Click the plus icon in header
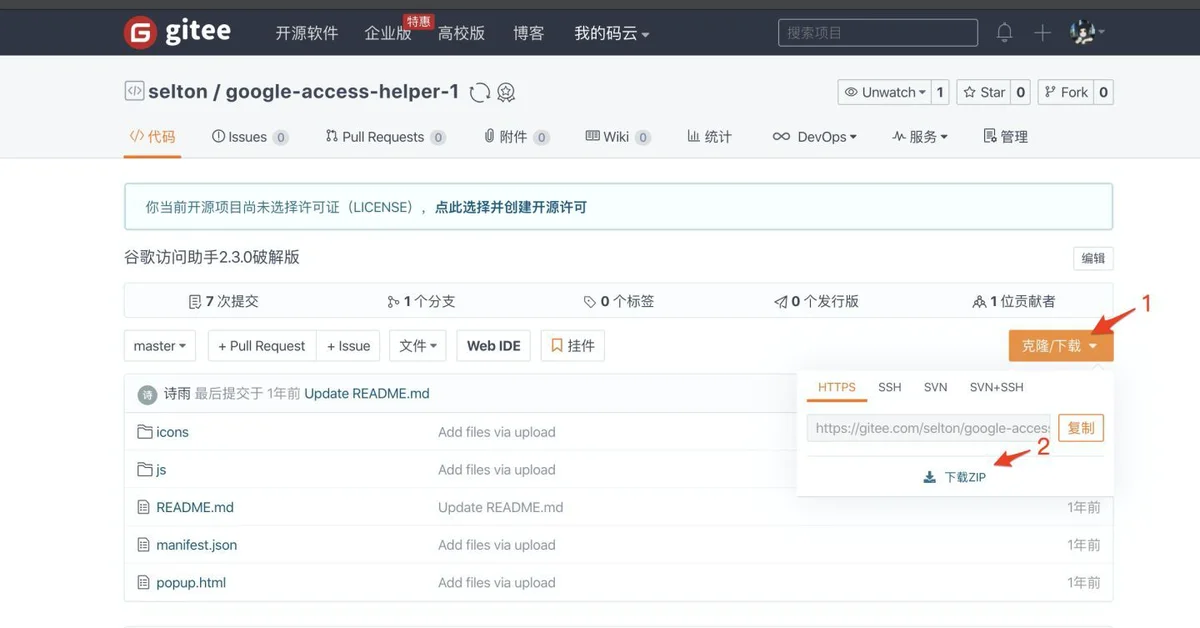 tap(1042, 33)
